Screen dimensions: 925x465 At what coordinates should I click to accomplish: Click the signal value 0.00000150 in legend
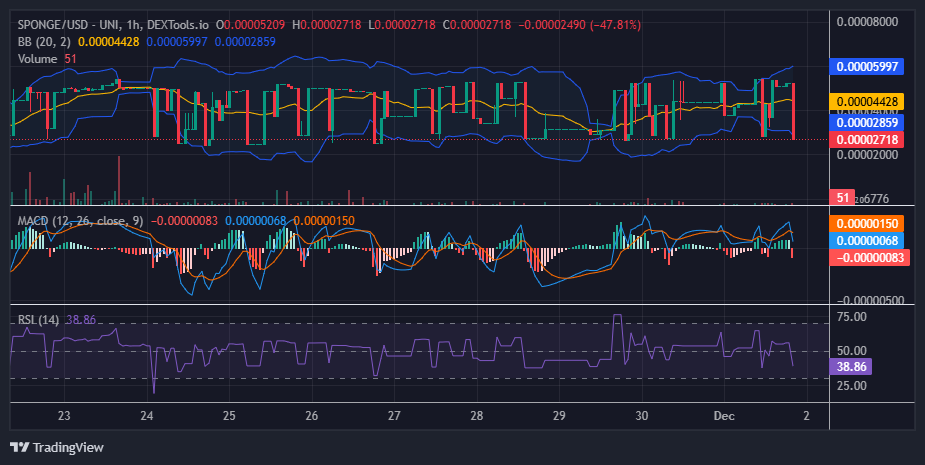[x=324, y=221]
